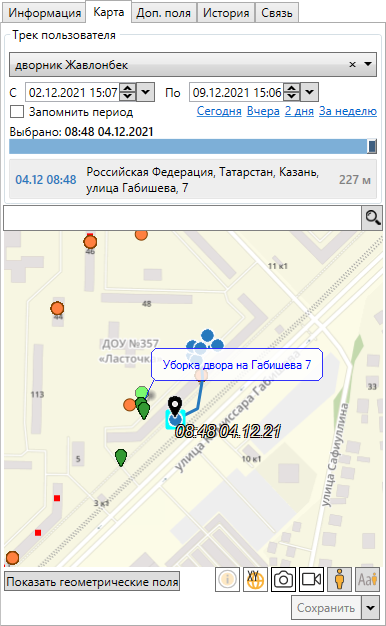Click the start date field 02.12.2021 15:07
386x626 pixels.
[73, 93]
